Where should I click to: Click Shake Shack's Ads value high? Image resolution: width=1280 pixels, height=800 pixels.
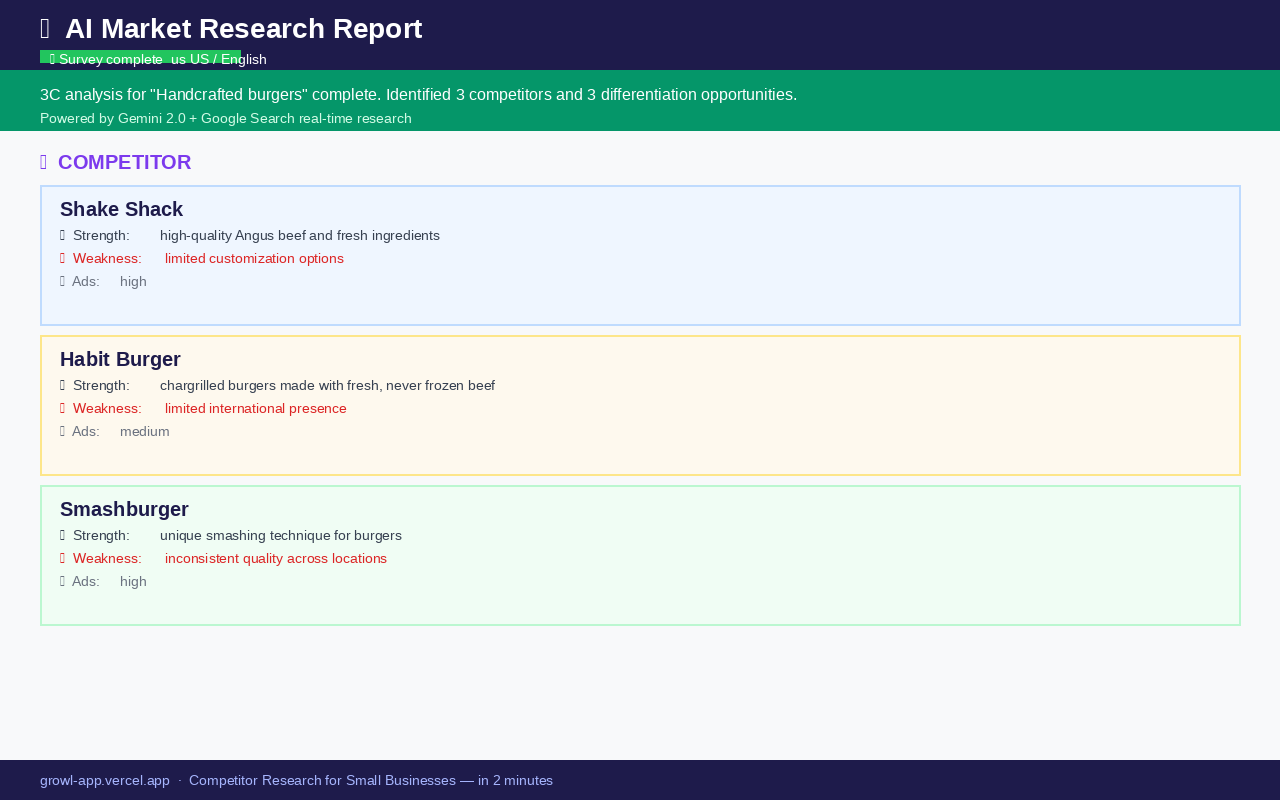click(x=133, y=282)
